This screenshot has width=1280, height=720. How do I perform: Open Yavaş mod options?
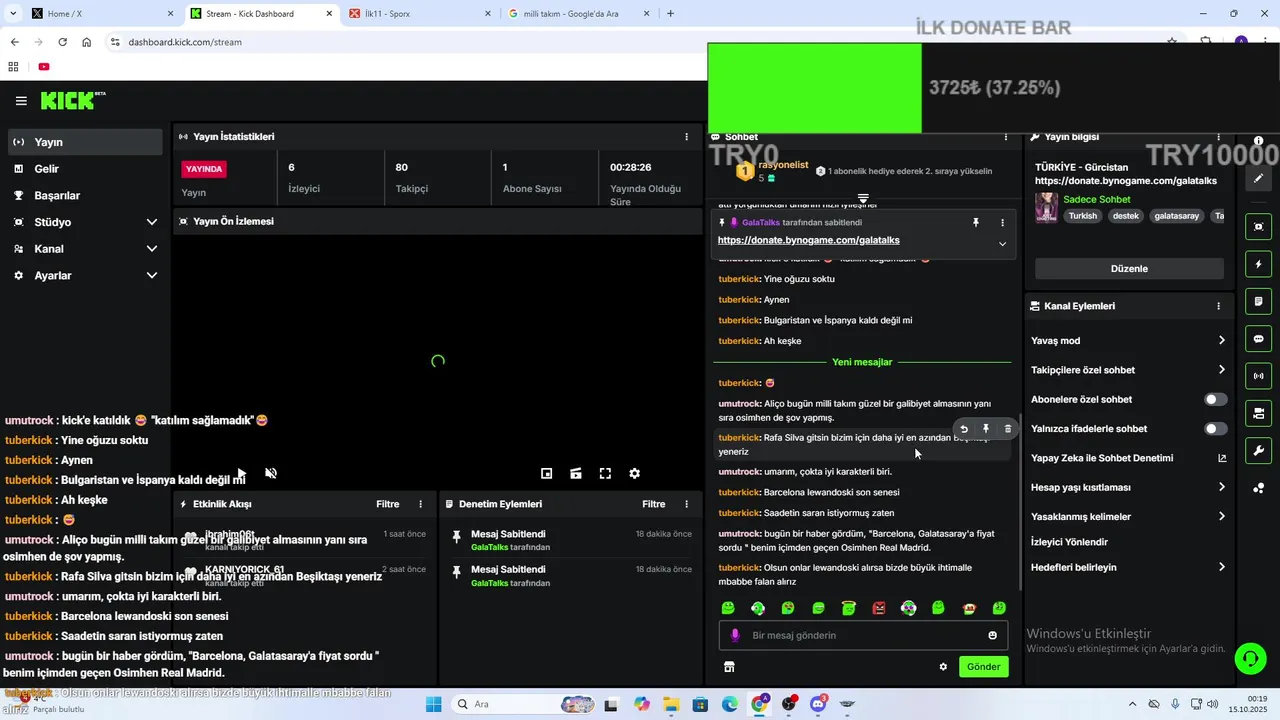pyautogui.click(x=1128, y=341)
